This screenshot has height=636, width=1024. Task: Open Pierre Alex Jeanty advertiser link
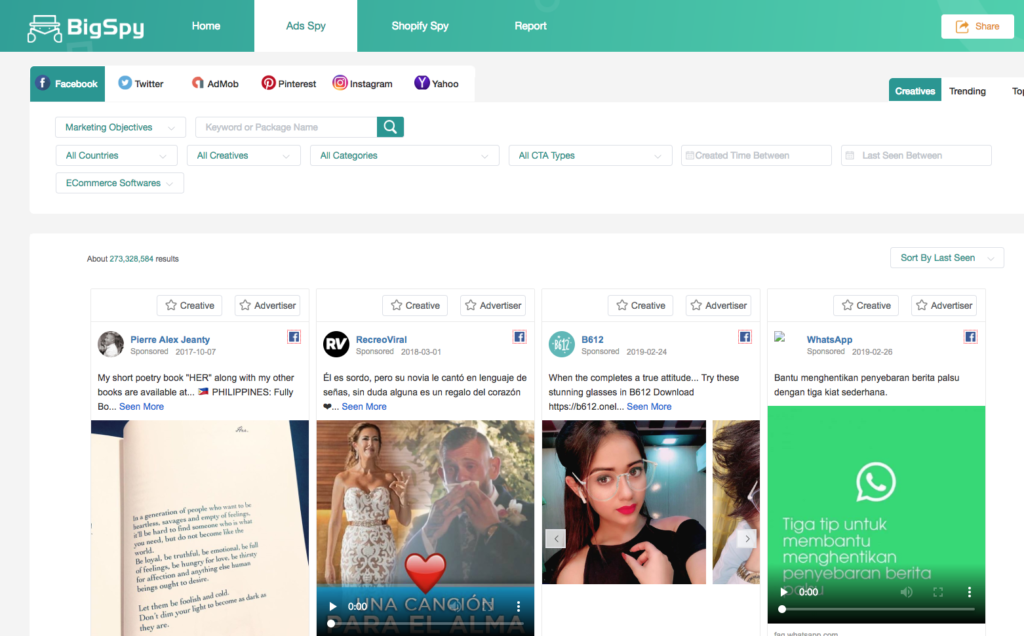(x=170, y=340)
